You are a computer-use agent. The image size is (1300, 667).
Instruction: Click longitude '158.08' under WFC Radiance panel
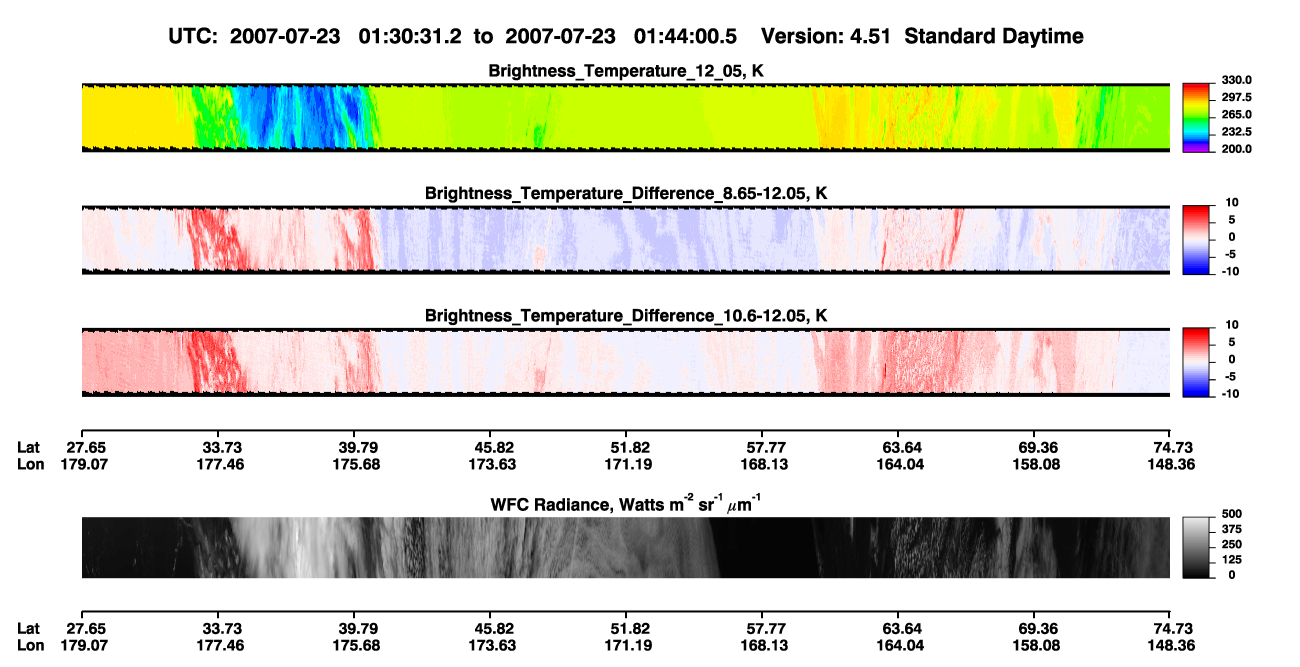[1037, 645]
